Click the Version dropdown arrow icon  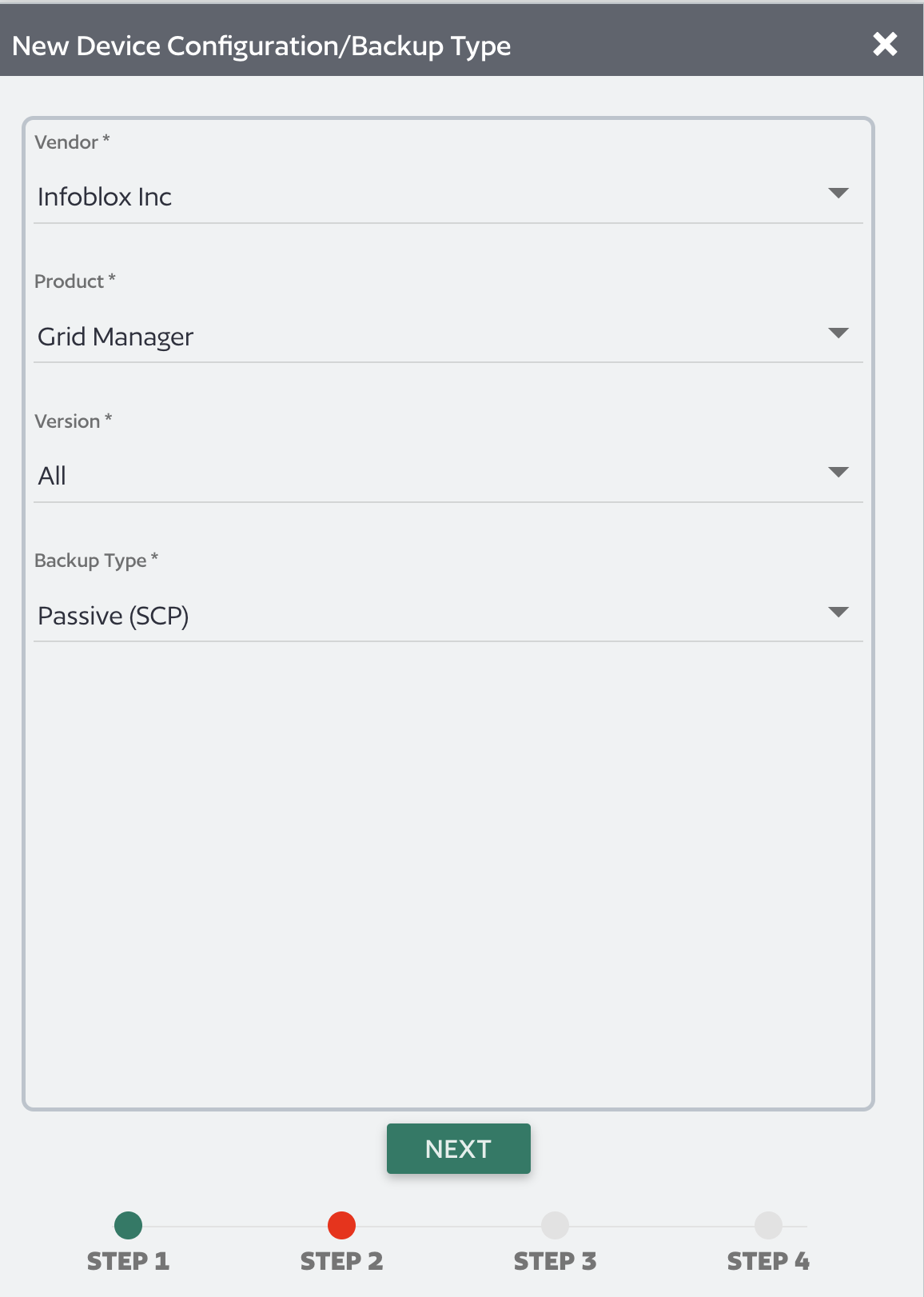point(839,472)
